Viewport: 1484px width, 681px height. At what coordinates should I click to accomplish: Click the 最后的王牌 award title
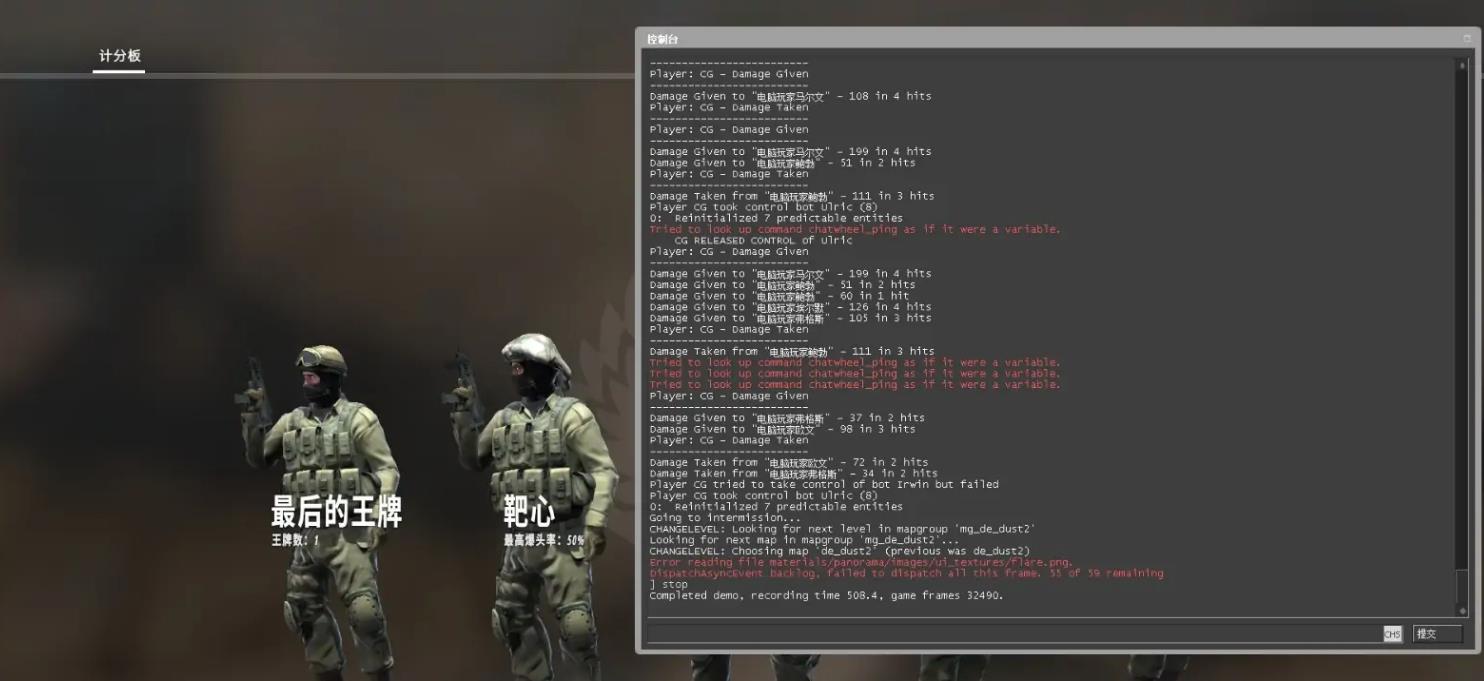click(x=336, y=512)
